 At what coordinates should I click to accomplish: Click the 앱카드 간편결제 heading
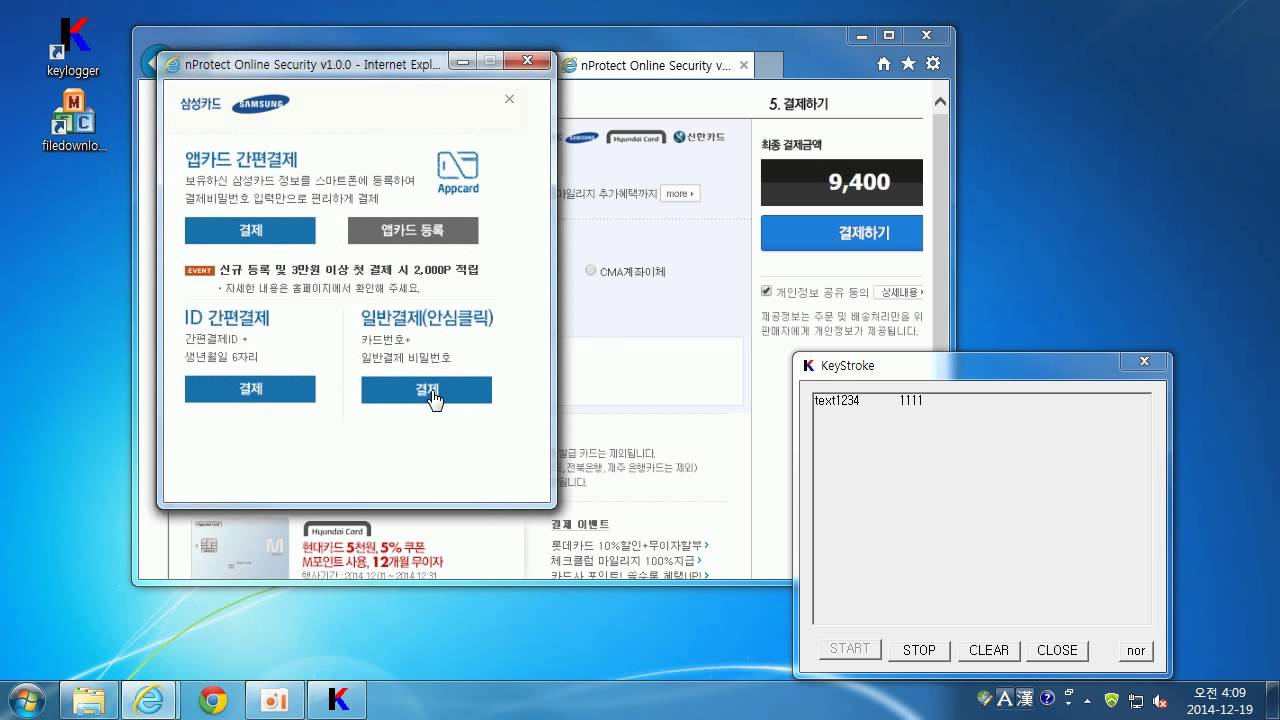coord(241,160)
